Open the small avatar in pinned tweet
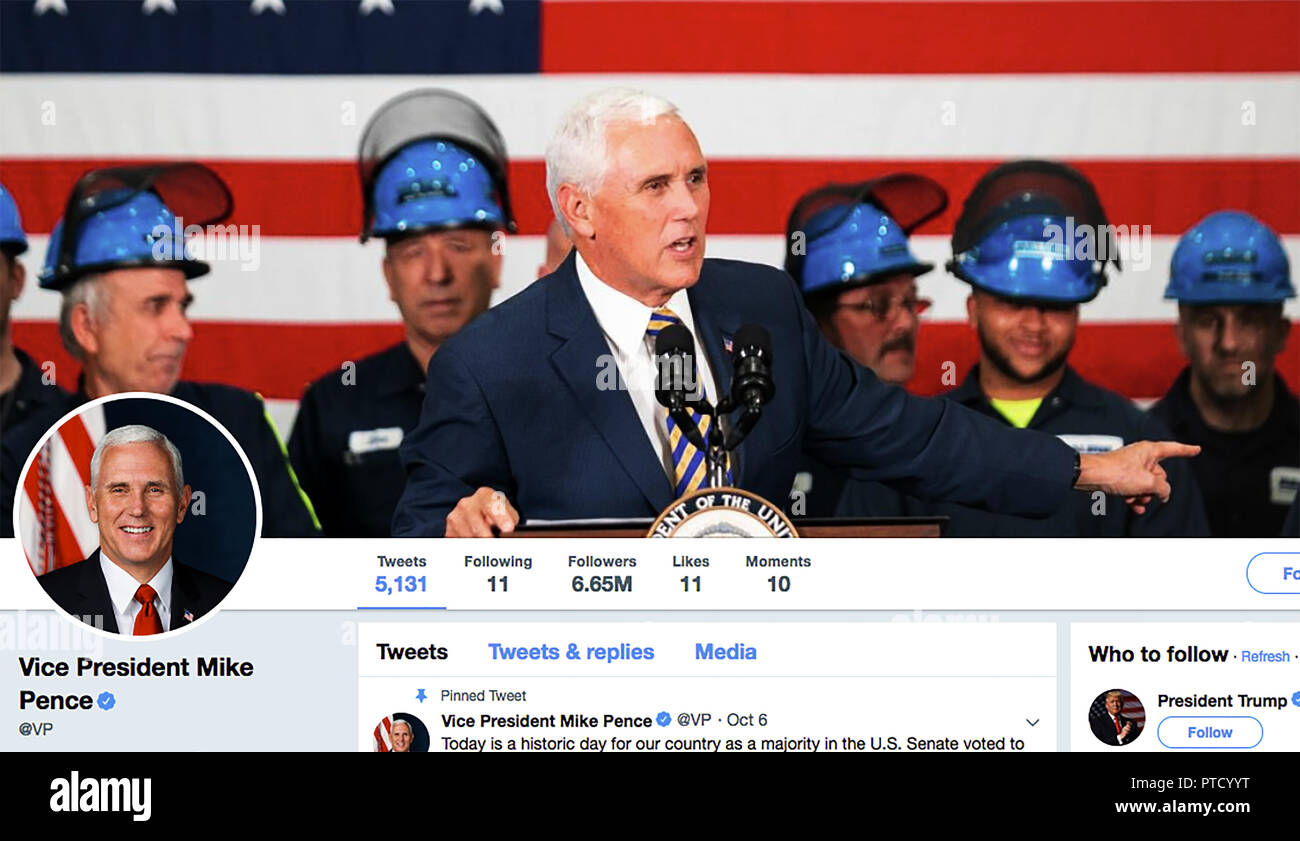 click(x=401, y=732)
